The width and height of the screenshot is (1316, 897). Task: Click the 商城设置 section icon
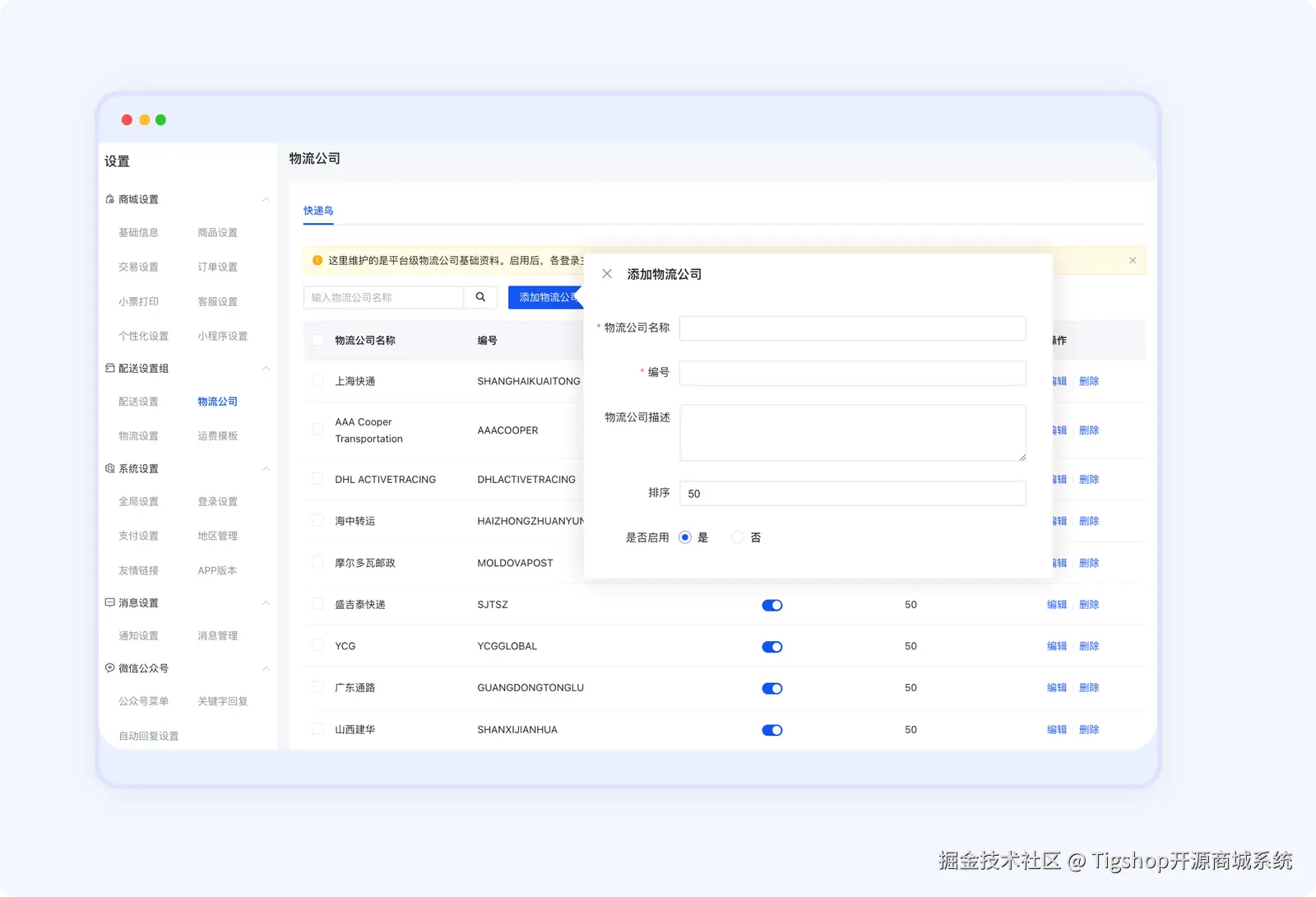coord(110,199)
